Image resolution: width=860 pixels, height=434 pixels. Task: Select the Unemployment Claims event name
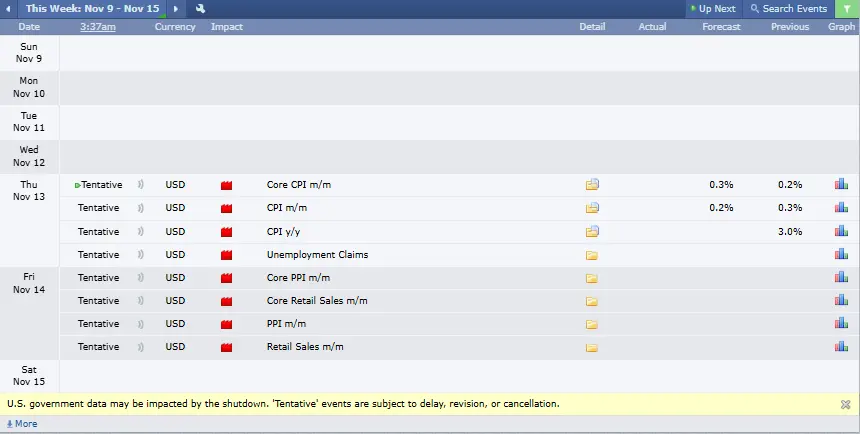click(318, 255)
